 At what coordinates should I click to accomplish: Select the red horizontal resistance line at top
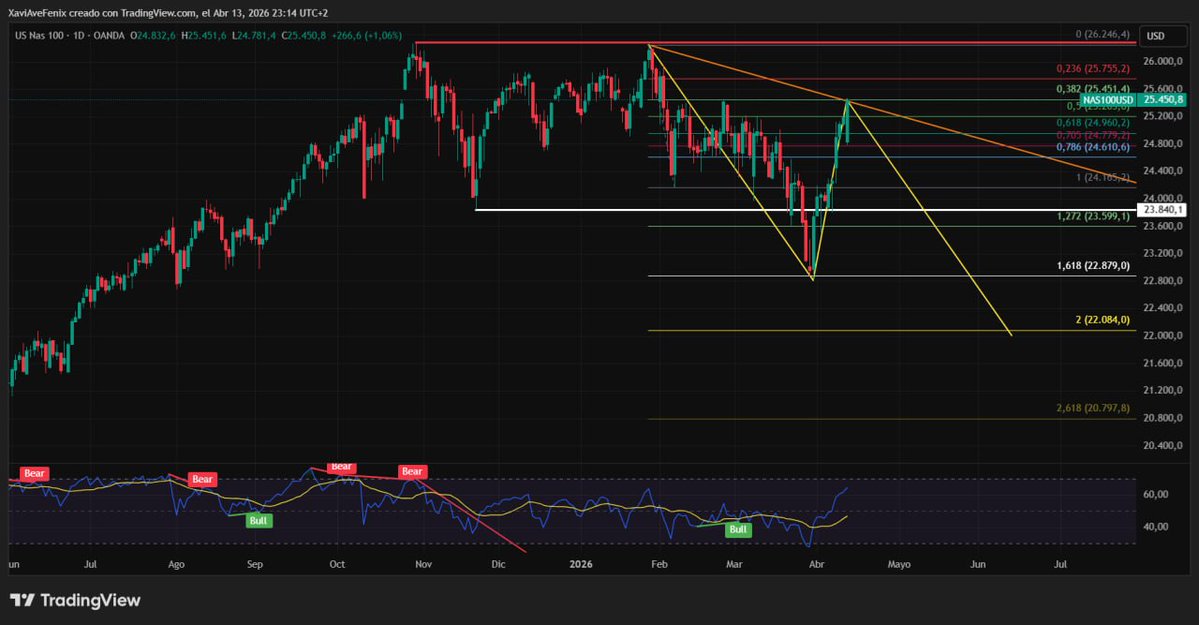776,43
